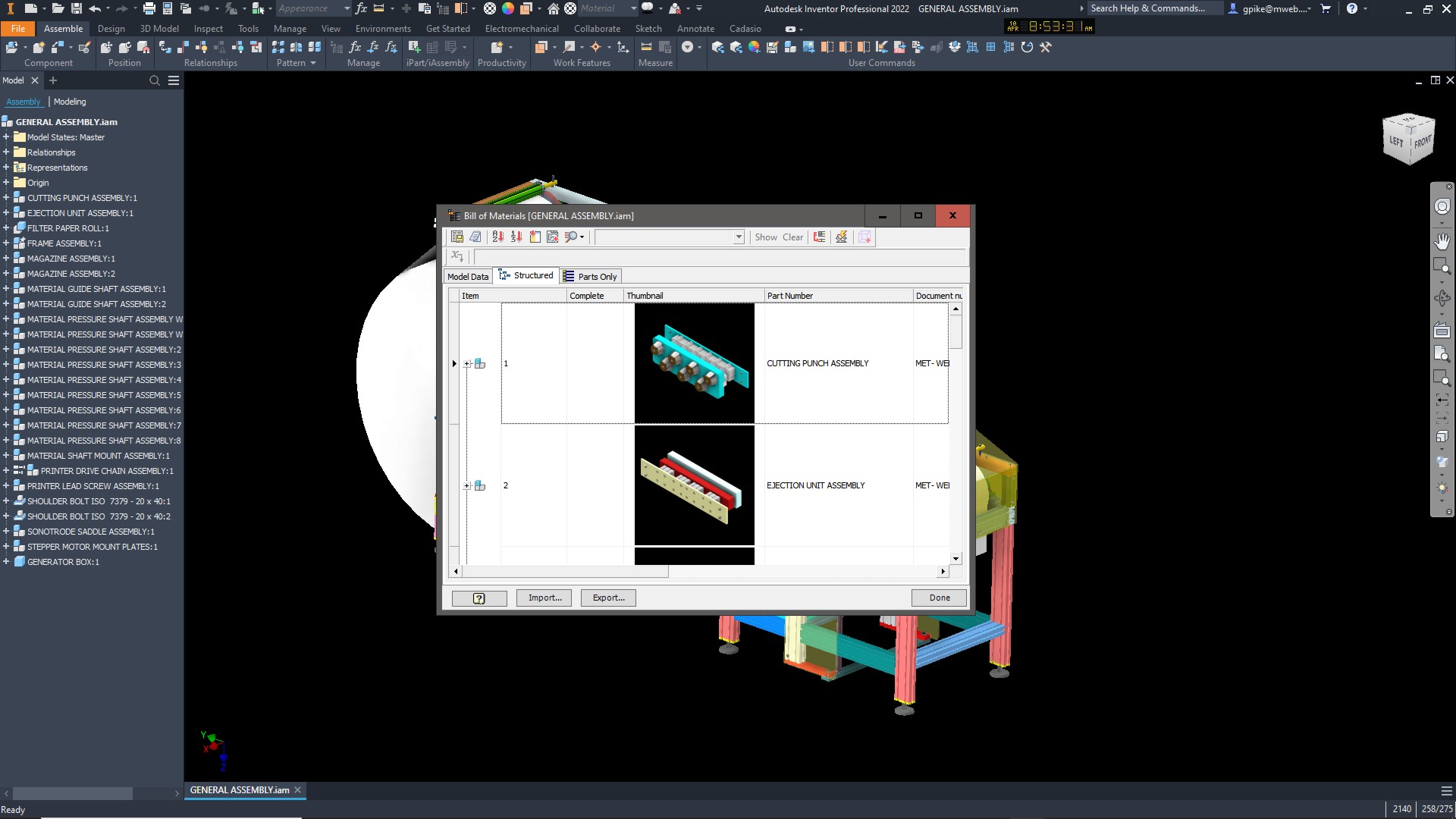Viewport: 1456px width, 819px height.
Task: Open the File menu
Action: [x=18, y=29]
